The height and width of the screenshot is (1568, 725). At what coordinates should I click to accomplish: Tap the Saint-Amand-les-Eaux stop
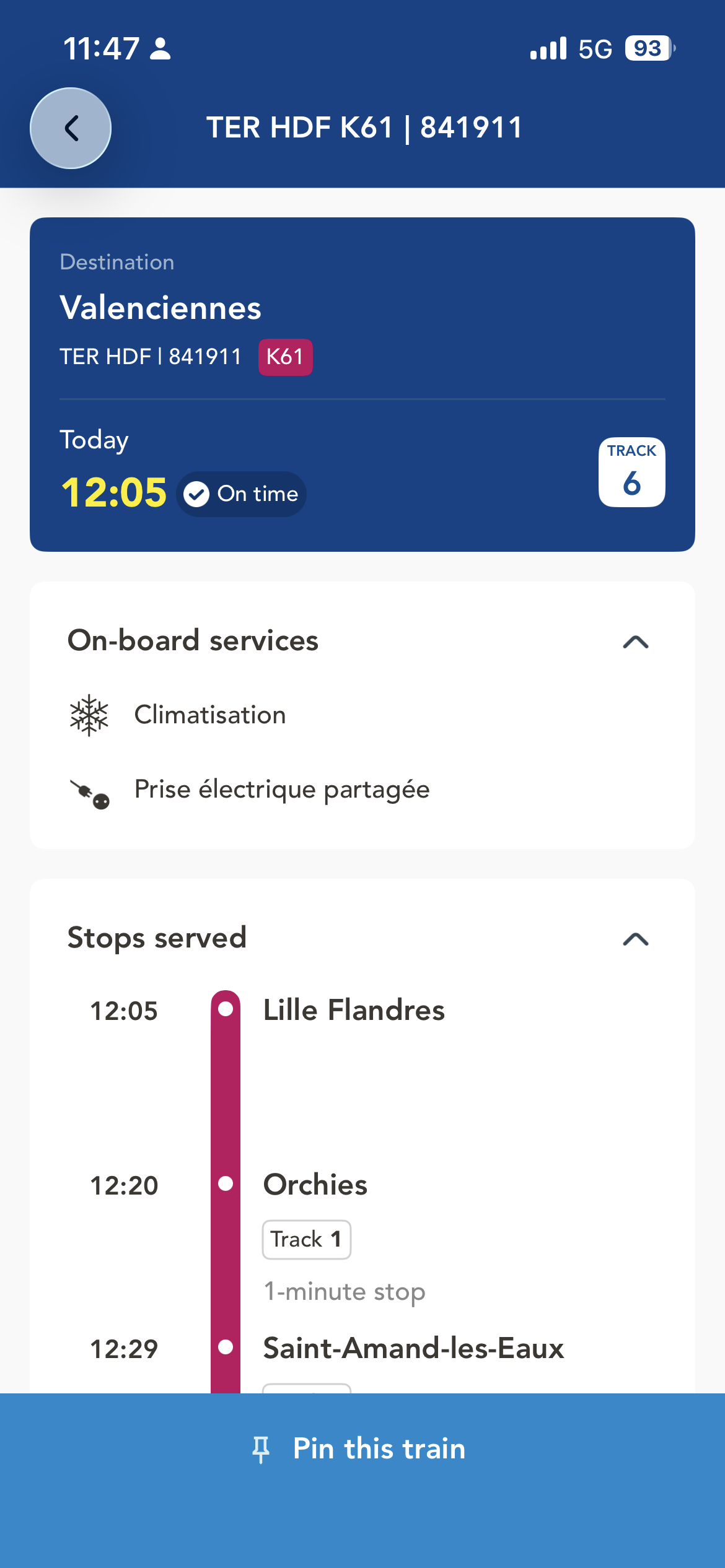click(x=413, y=1348)
